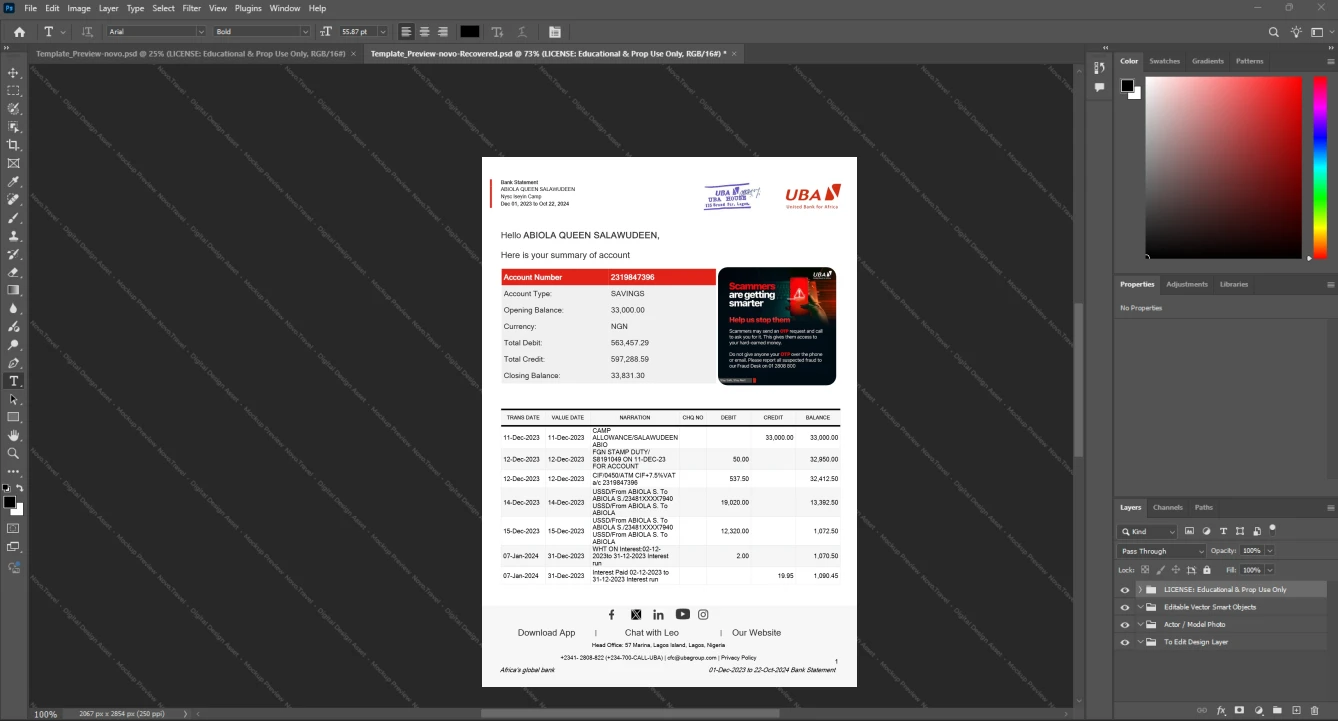The width and height of the screenshot is (1338, 721).
Task: Open the font size dropdown 55.87 pt
Action: pyautogui.click(x=382, y=32)
